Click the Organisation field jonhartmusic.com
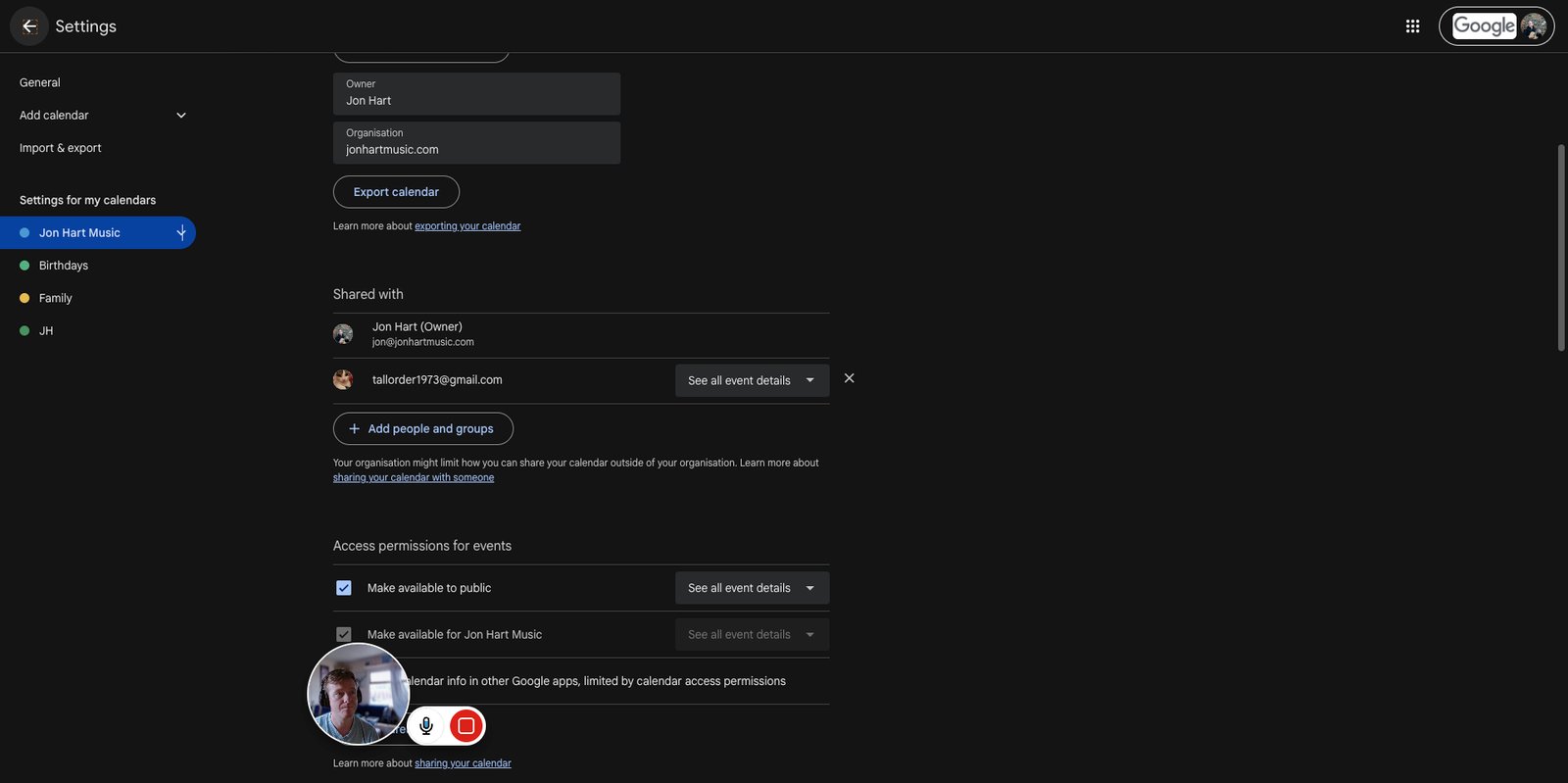Screen dimensions: 1568x783 point(476,143)
